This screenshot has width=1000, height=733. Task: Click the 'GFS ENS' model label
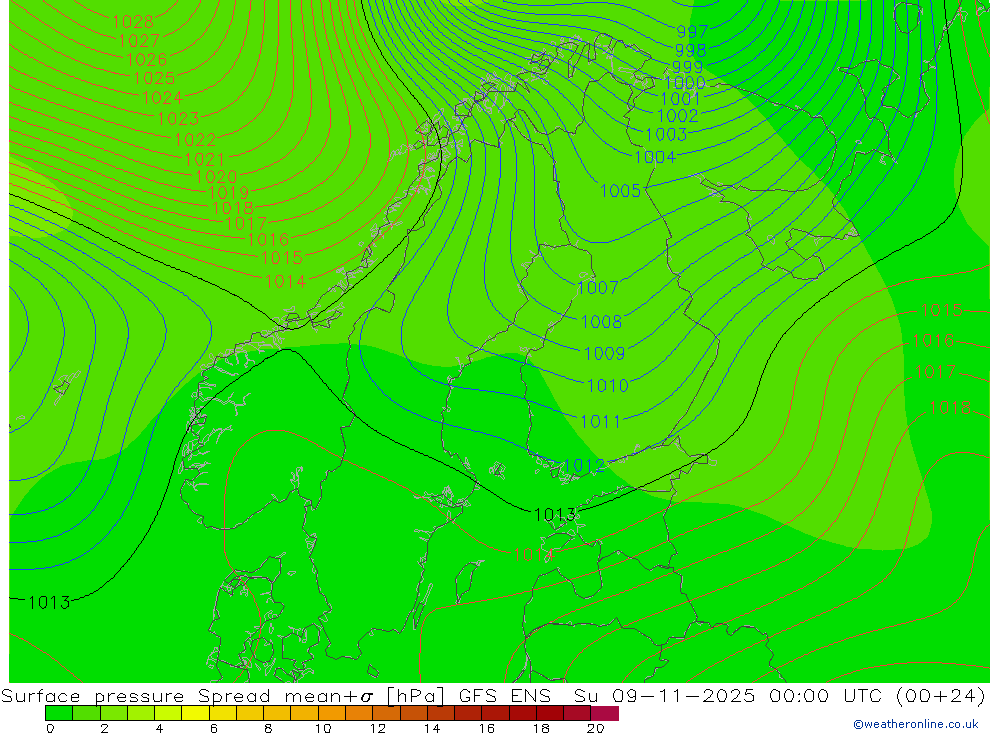(504, 696)
